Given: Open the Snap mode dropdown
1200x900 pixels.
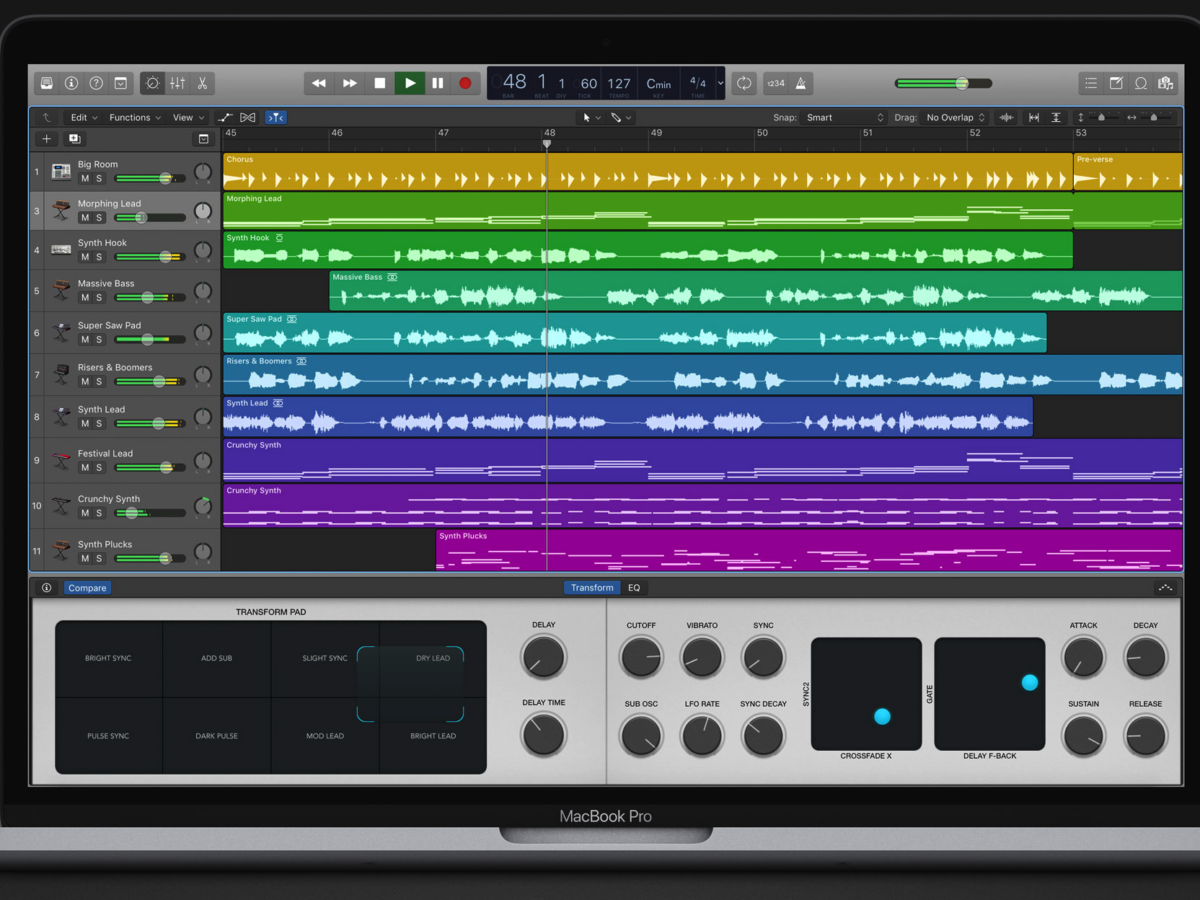Looking at the screenshot, I should coord(843,118).
